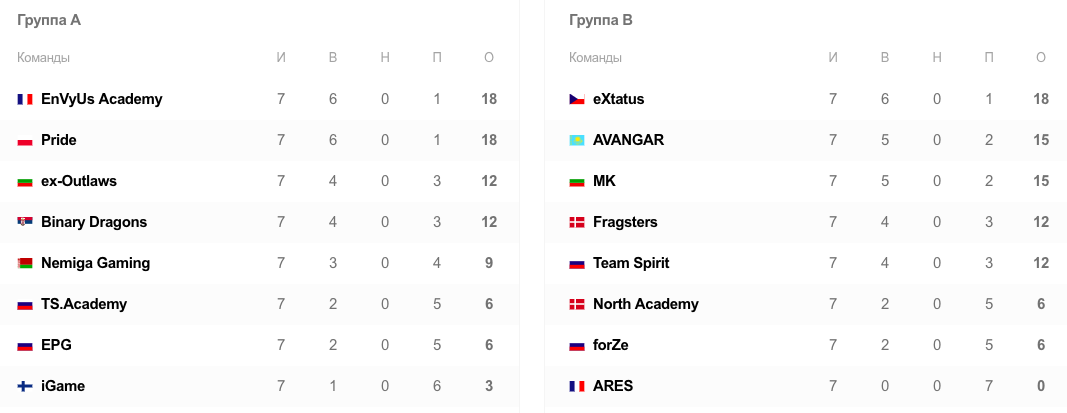The height and width of the screenshot is (413, 1067).
Task: Open the ex-Outlaws team link
Action: coord(79,181)
